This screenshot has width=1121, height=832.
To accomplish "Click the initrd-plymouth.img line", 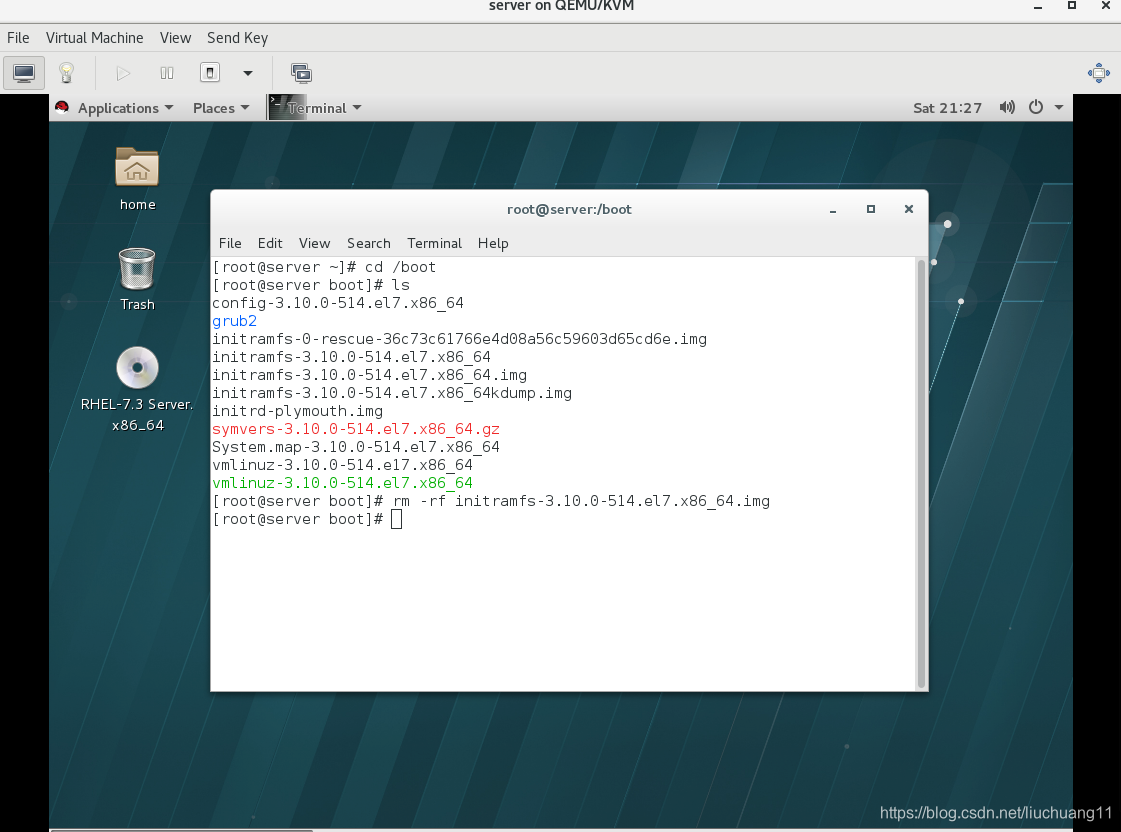I will pos(297,411).
